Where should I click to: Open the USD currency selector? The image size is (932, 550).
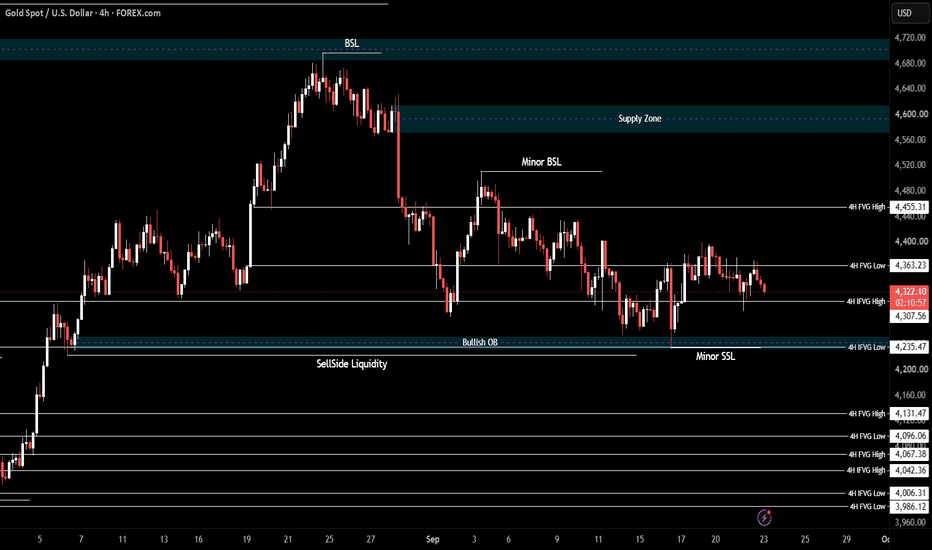point(911,13)
